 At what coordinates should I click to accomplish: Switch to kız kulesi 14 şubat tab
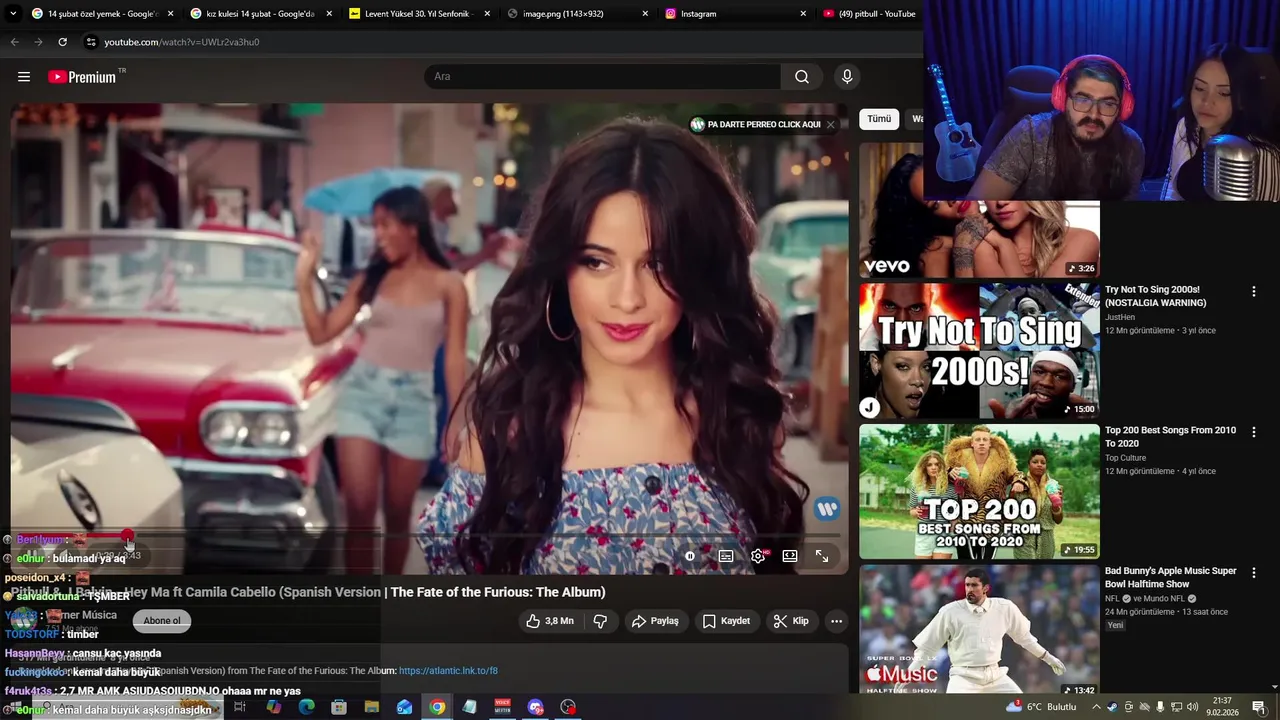(x=260, y=14)
